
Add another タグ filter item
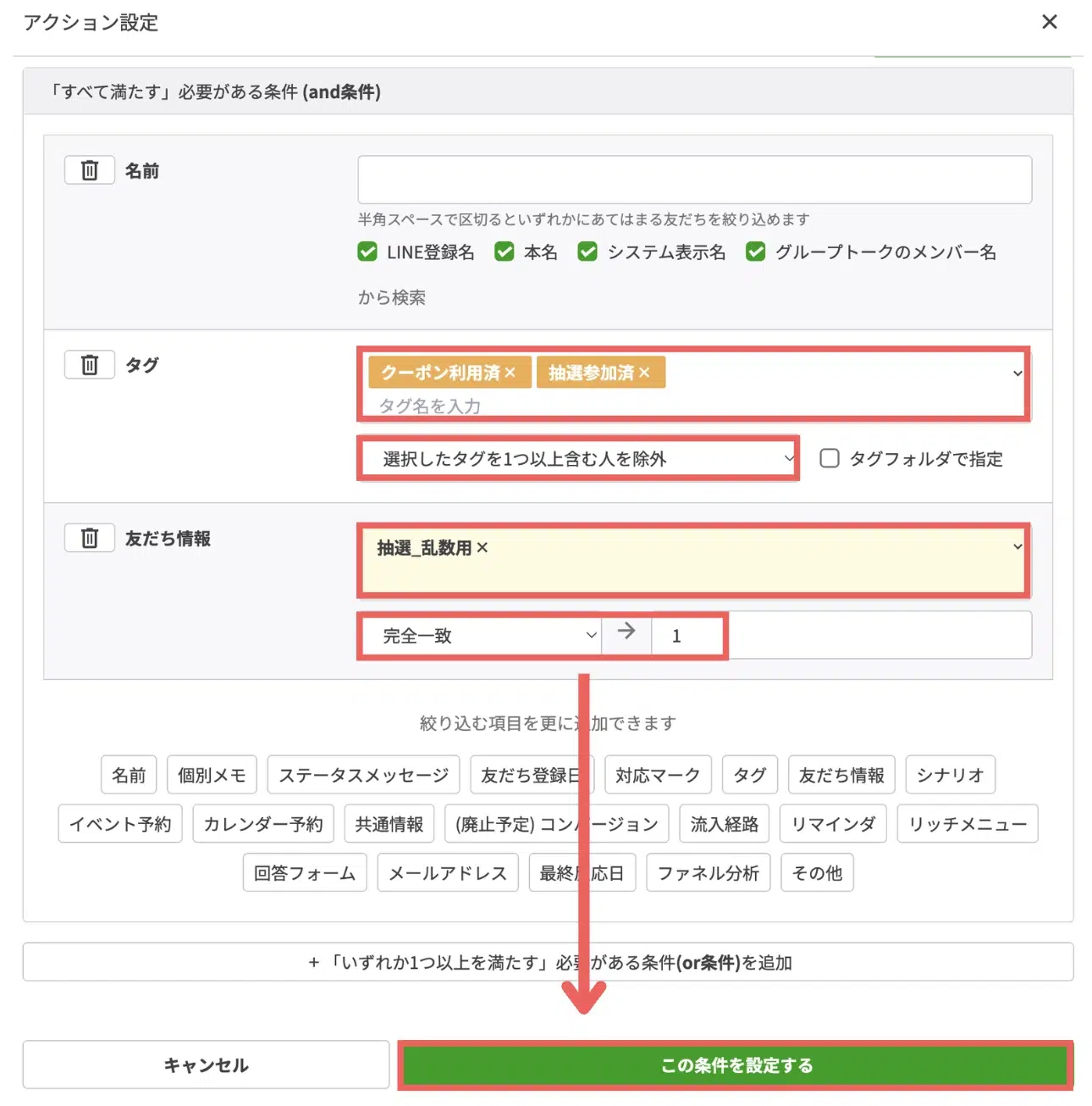click(750, 775)
